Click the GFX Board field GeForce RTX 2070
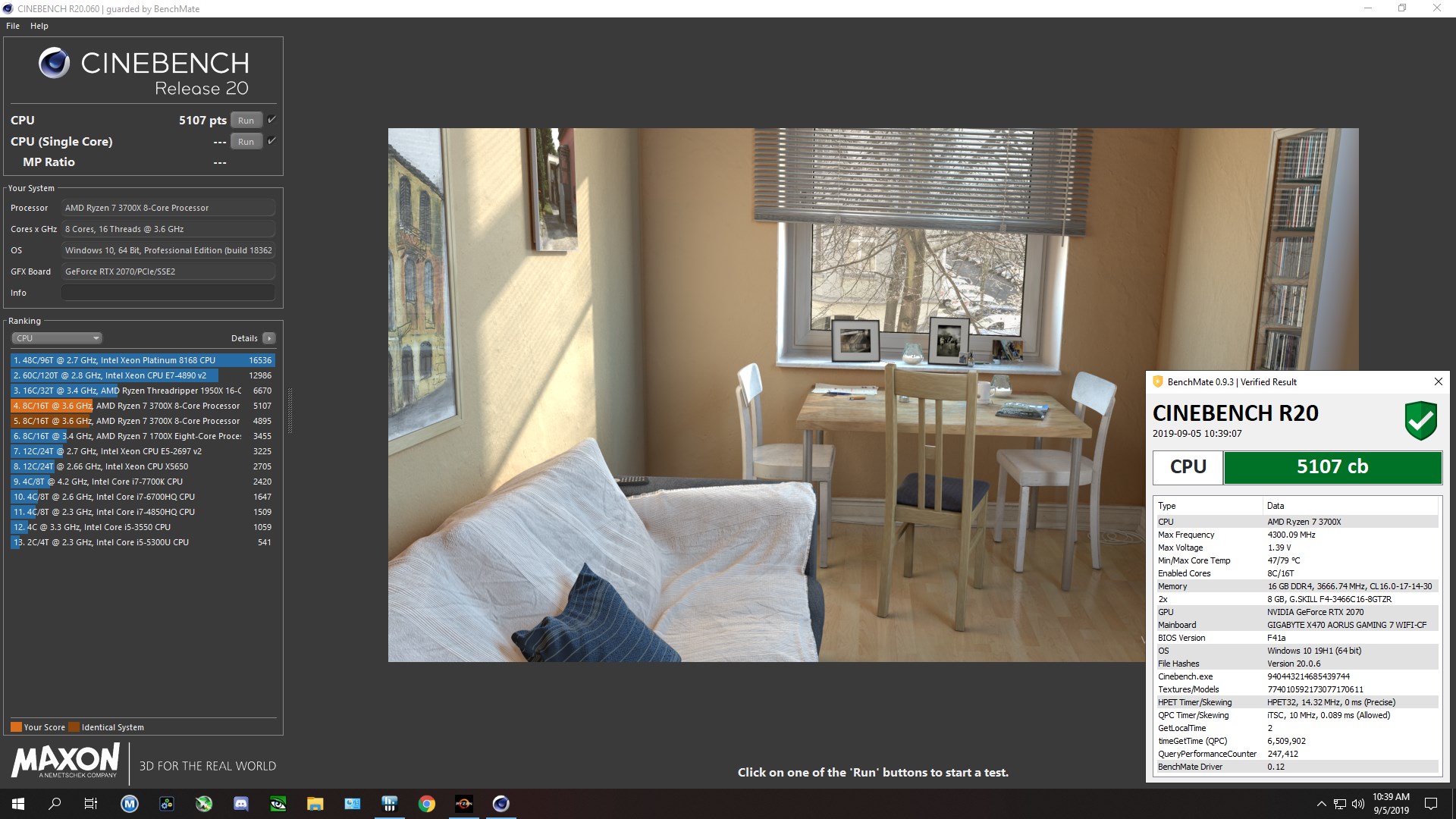This screenshot has width=1456, height=819. coord(168,271)
